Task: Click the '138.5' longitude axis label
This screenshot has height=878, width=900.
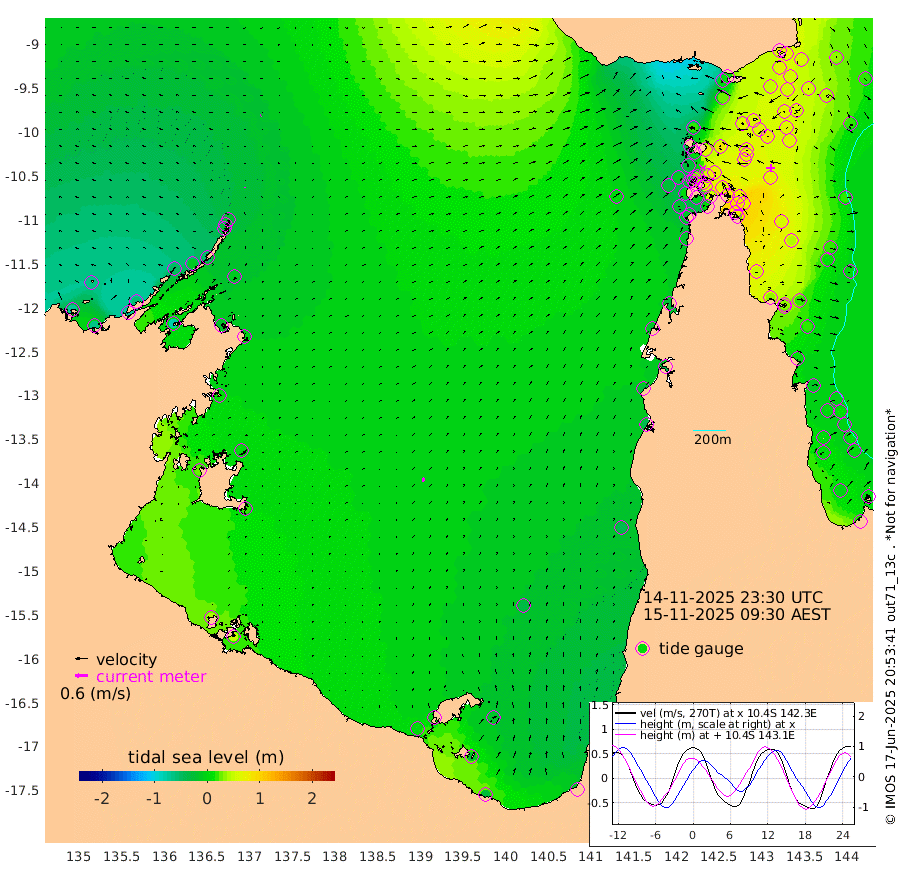Action: (x=378, y=857)
